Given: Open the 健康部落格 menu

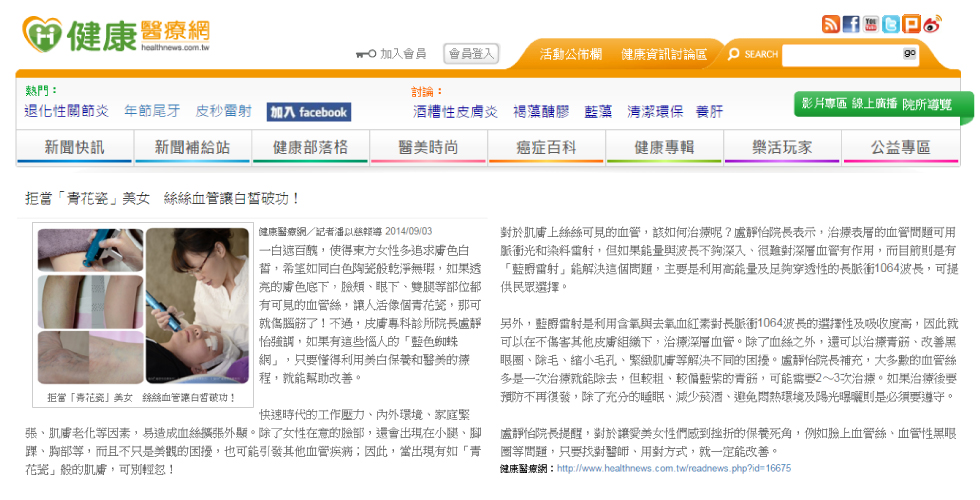Looking at the screenshot, I should pos(310,148).
